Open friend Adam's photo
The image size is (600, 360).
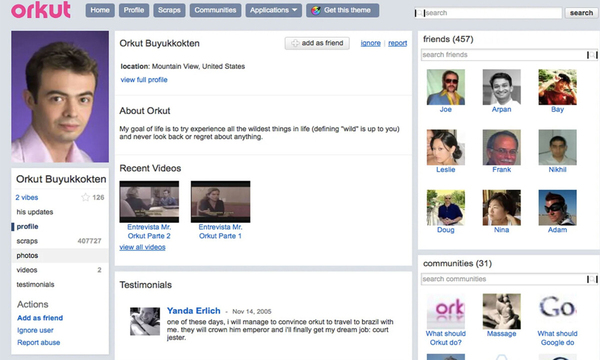(x=558, y=207)
